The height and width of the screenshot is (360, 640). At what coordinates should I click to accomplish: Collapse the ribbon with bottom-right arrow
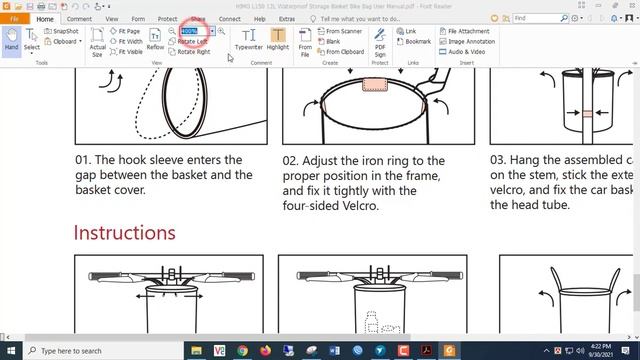635,63
